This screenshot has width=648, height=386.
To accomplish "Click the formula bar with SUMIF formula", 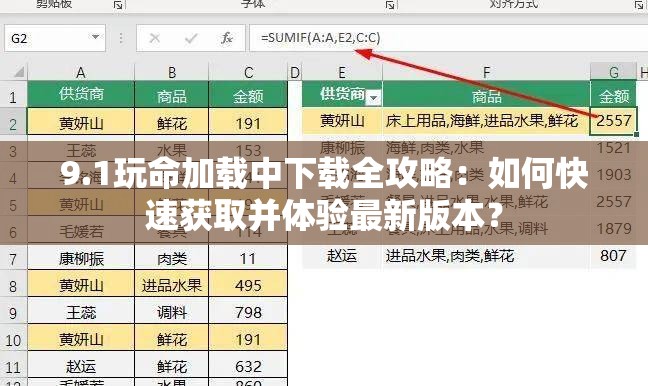I will [448, 38].
